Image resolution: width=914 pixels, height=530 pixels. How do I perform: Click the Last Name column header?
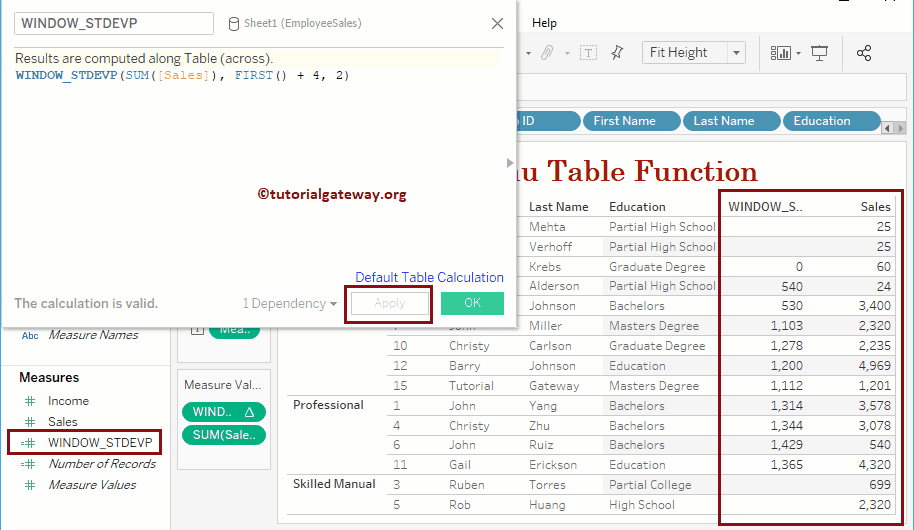pyautogui.click(x=558, y=207)
